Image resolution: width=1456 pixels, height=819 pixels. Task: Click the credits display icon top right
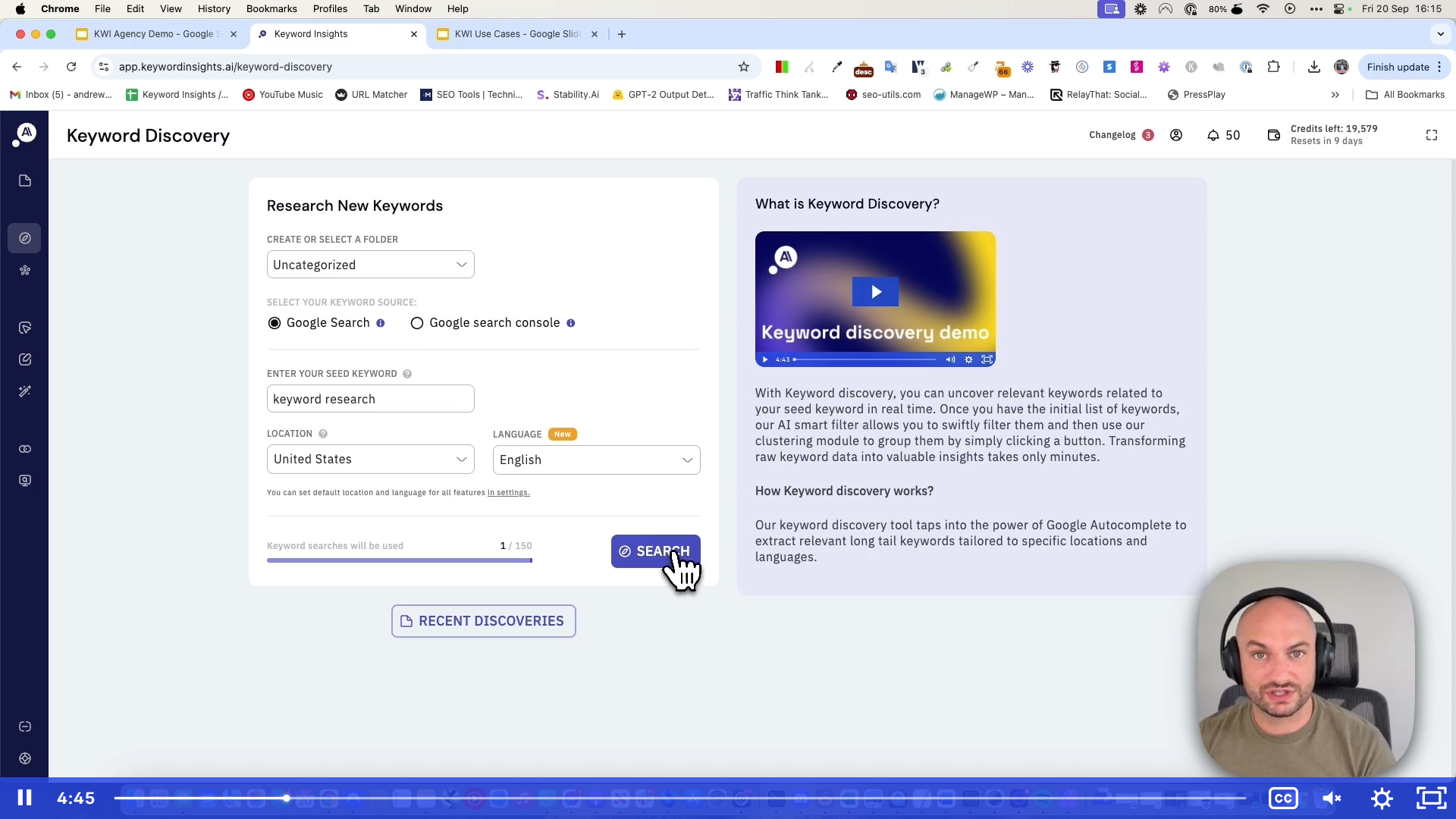coord(1274,135)
